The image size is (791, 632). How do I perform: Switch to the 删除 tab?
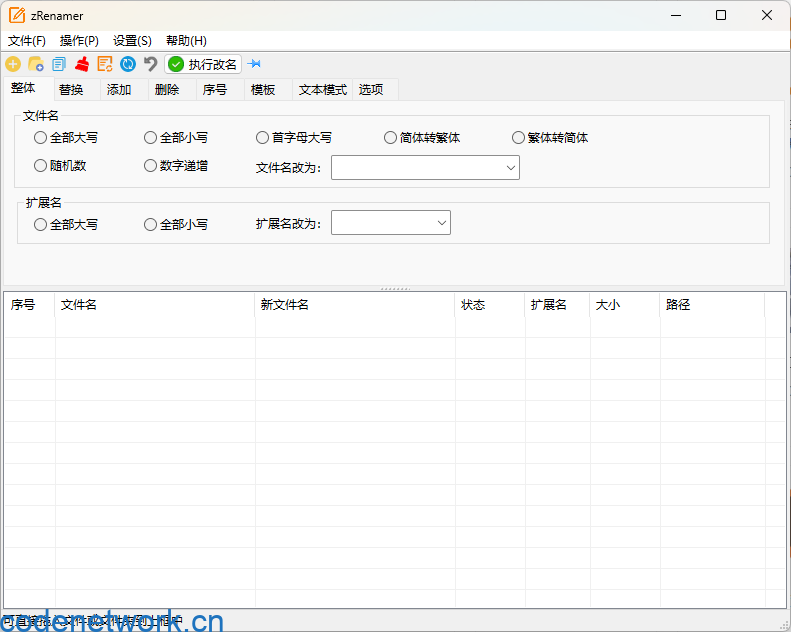[172, 90]
